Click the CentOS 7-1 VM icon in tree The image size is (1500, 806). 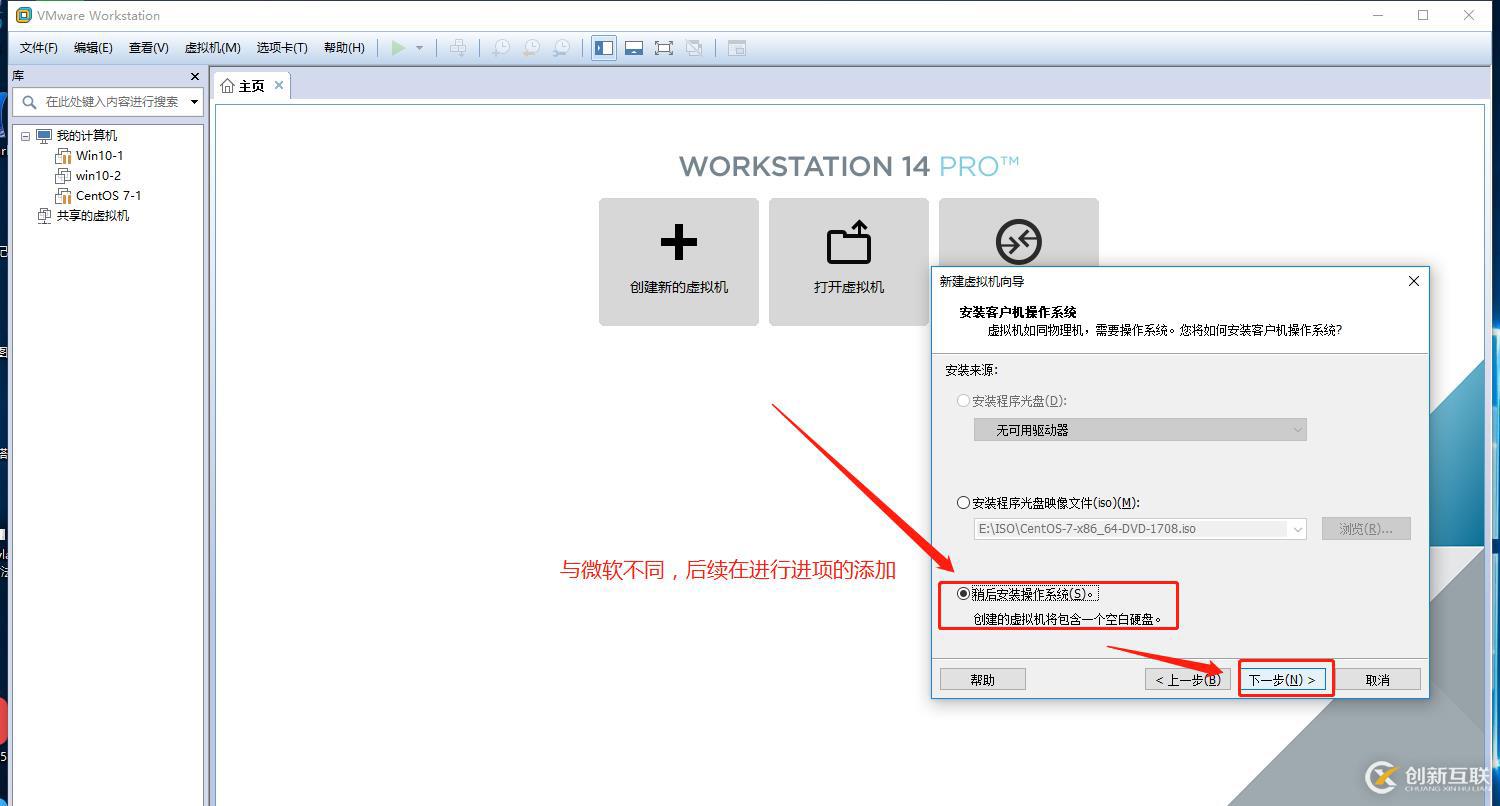[x=63, y=196]
